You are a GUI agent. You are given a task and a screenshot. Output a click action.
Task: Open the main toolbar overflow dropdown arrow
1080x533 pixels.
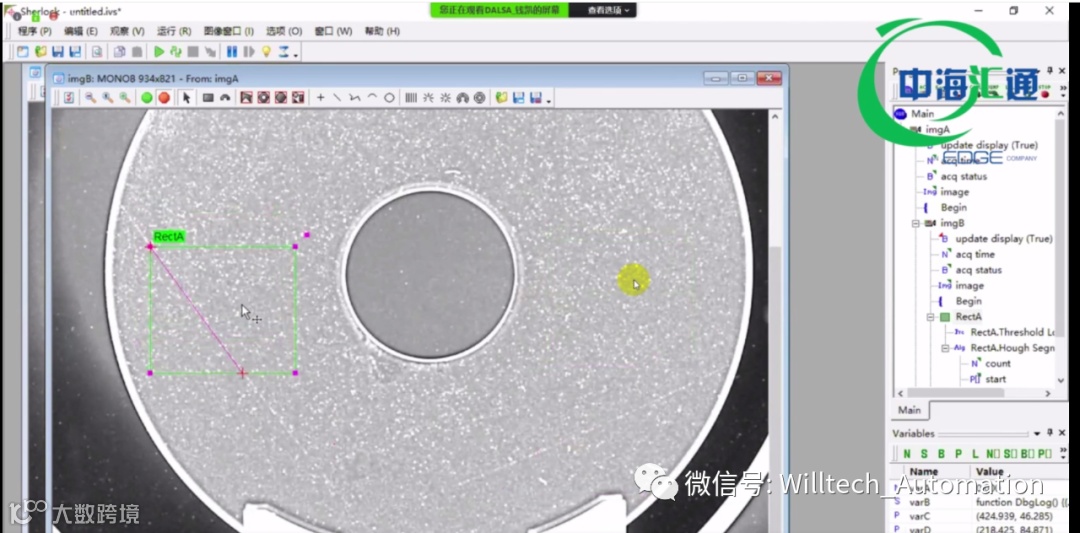pyautogui.click(x=296, y=54)
